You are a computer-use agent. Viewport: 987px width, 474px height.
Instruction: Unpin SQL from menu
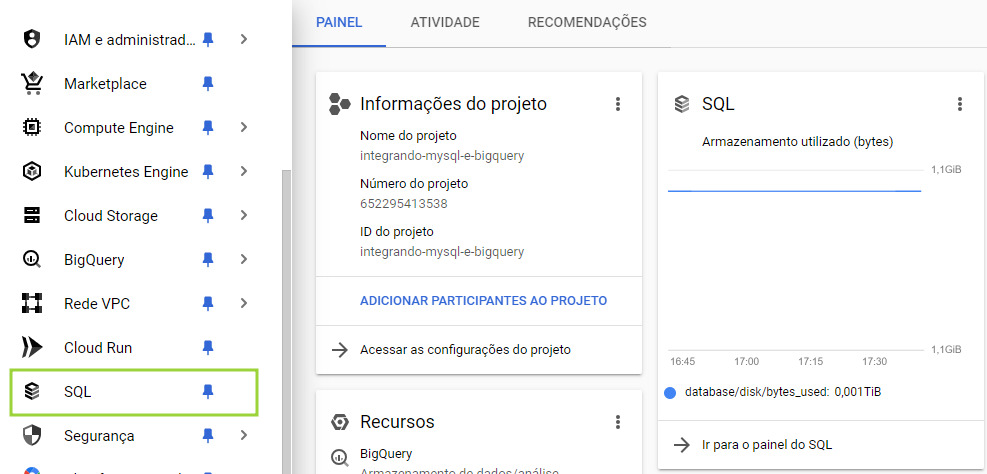coord(208,392)
